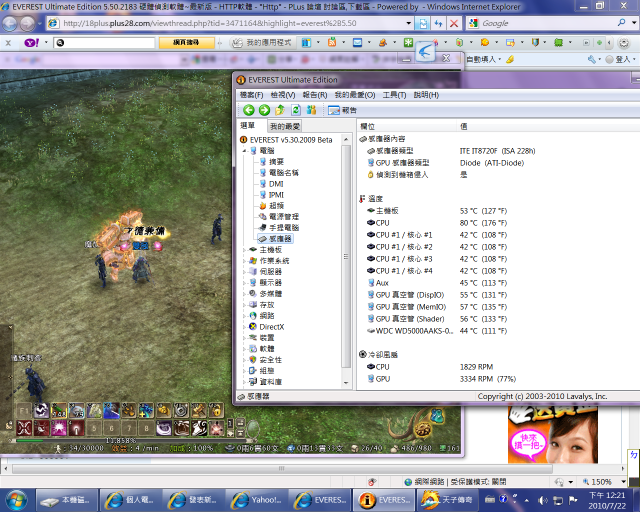This screenshot has width=640, height=512.
Task: Click the tree panel scrollbar down arrow
Action: pos(346,383)
